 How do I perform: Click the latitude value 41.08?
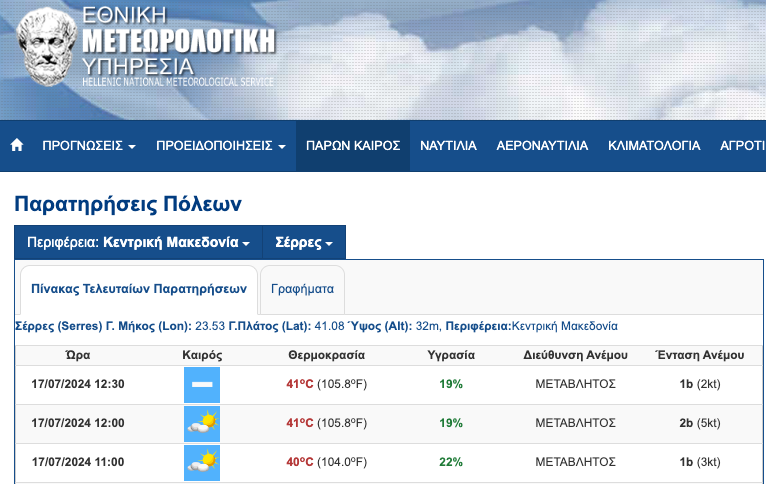[x=329, y=326]
